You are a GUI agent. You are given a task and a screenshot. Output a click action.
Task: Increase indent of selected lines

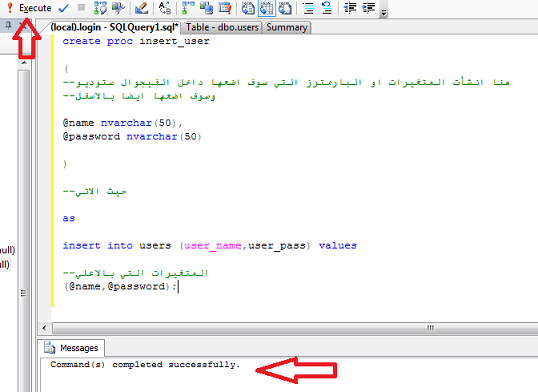tap(369, 8)
